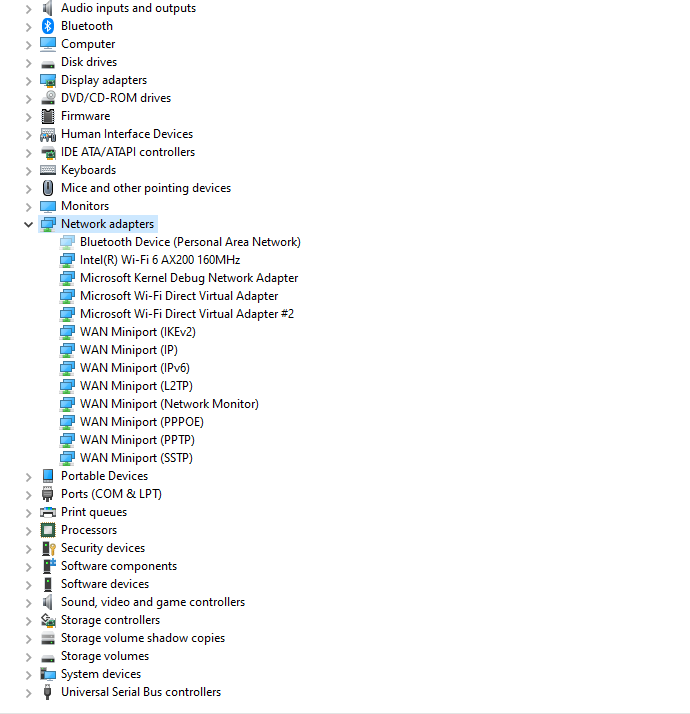Select WAN Miniport (L2TP)
Image resolution: width=690 pixels, height=714 pixels.
pos(136,386)
